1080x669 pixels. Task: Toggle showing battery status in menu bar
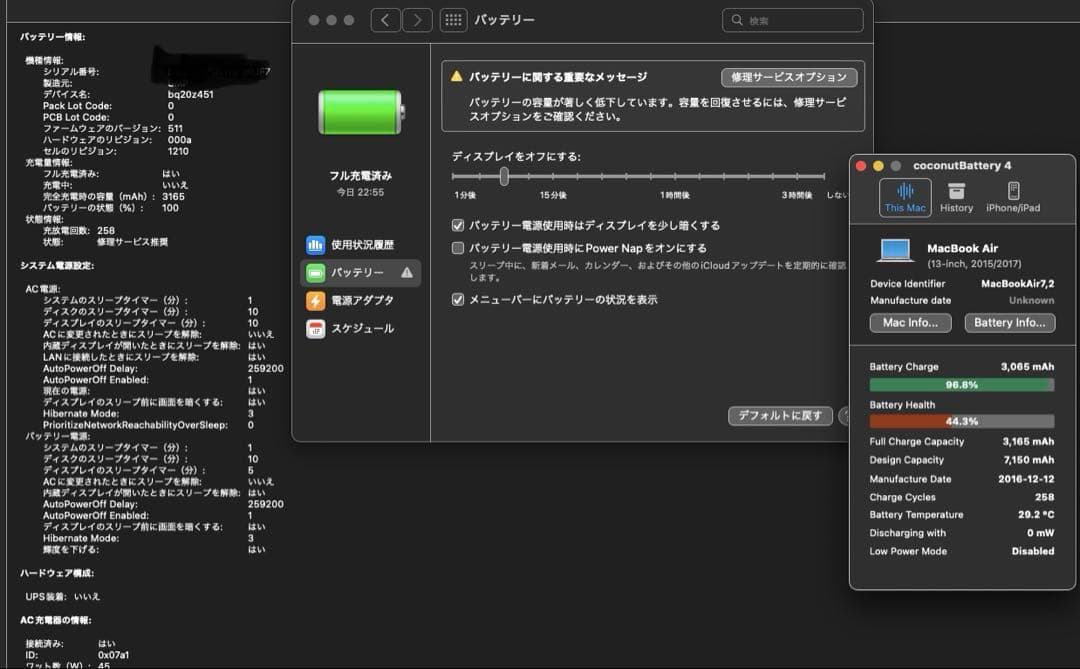[x=457, y=300]
